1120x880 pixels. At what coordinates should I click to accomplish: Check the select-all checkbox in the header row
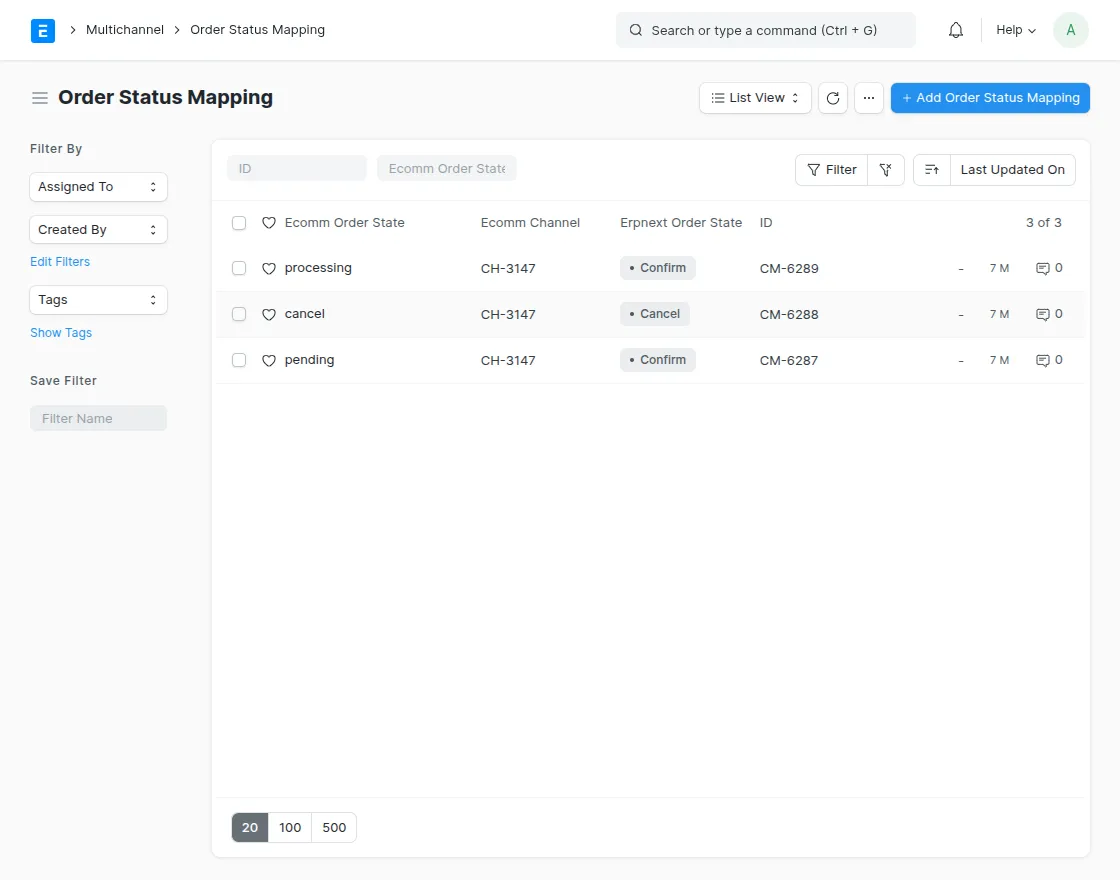[x=239, y=222]
